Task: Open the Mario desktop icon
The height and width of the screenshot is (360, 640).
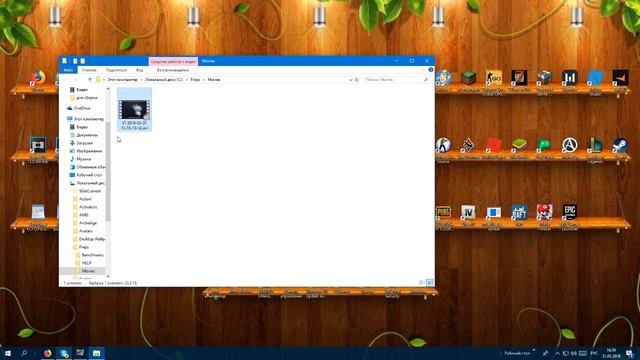Action: click(x=544, y=212)
